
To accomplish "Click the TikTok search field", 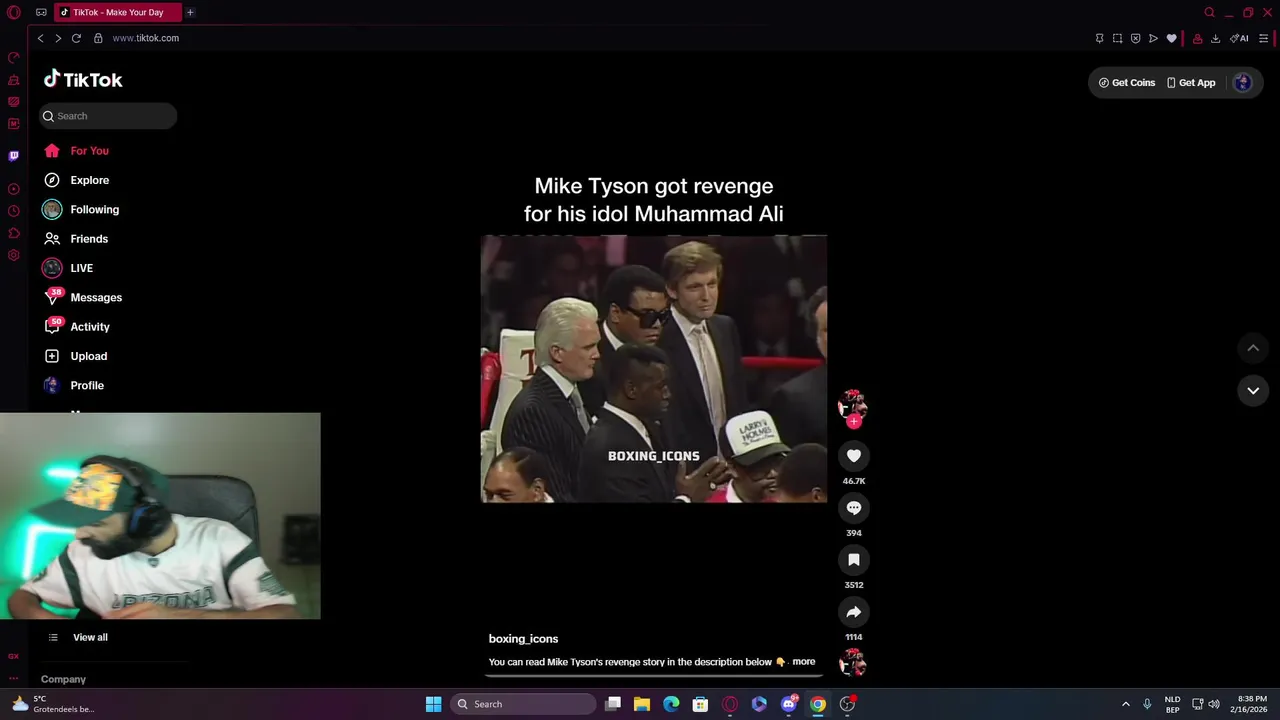I will pyautogui.click(x=108, y=116).
